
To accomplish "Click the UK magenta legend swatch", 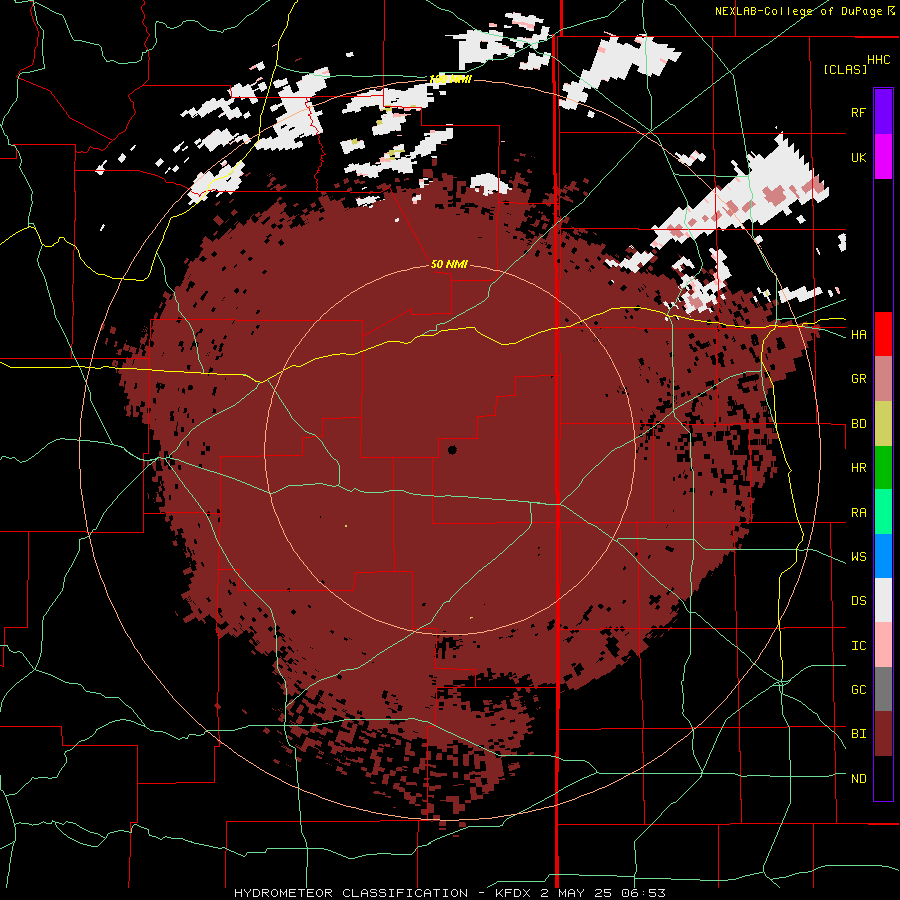I will pyautogui.click(x=883, y=157).
